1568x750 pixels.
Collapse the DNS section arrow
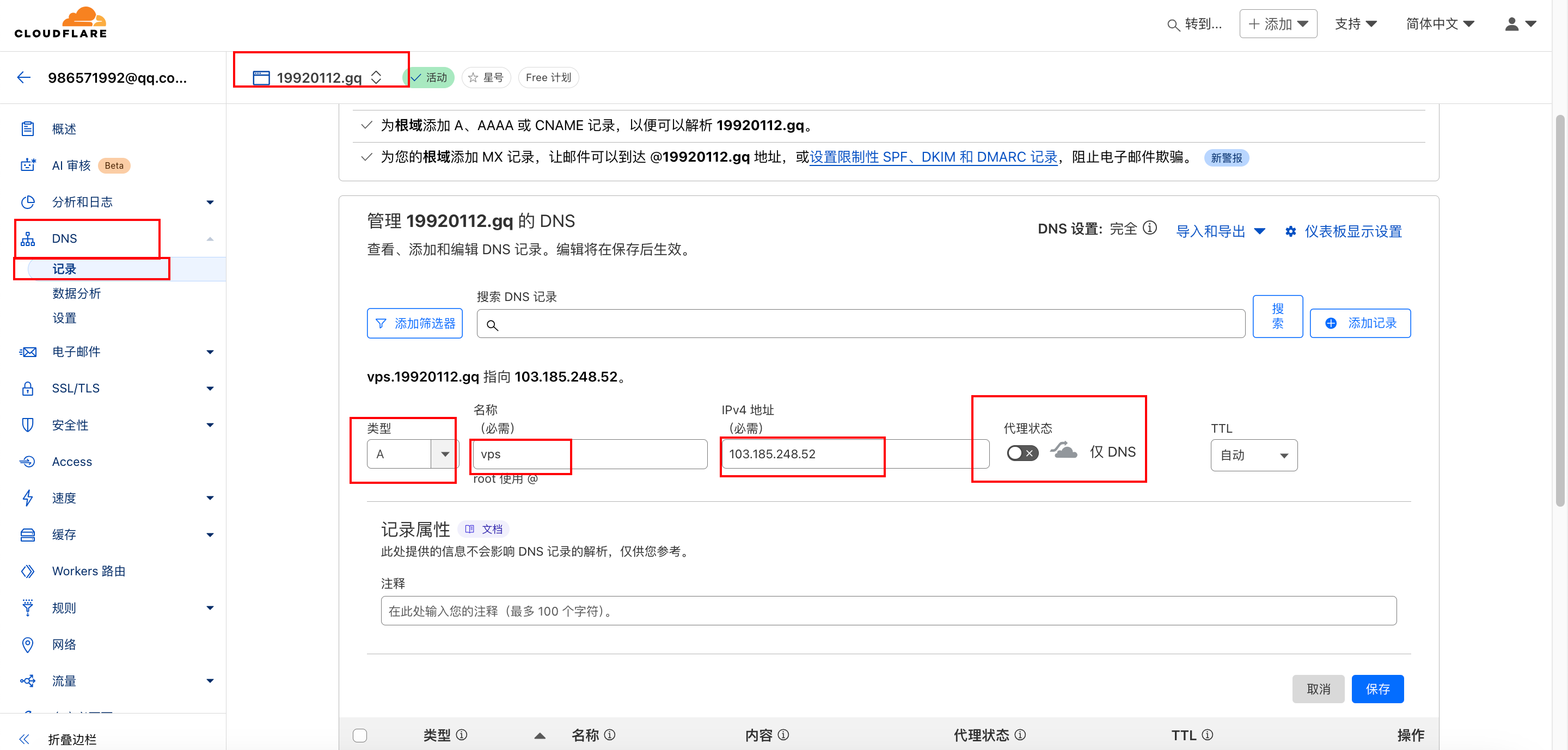210,238
